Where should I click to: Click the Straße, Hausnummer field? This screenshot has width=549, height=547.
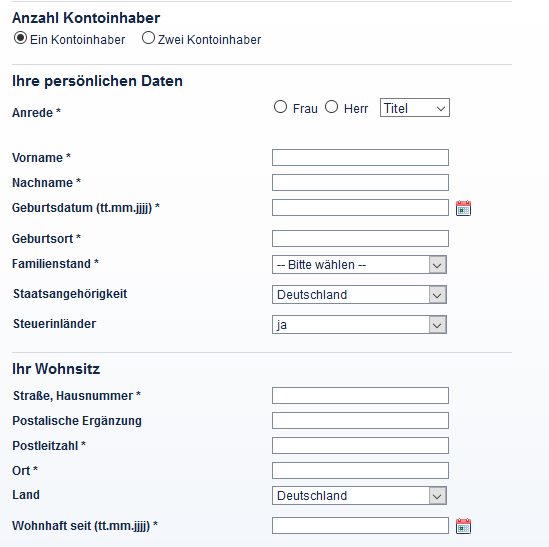360,395
